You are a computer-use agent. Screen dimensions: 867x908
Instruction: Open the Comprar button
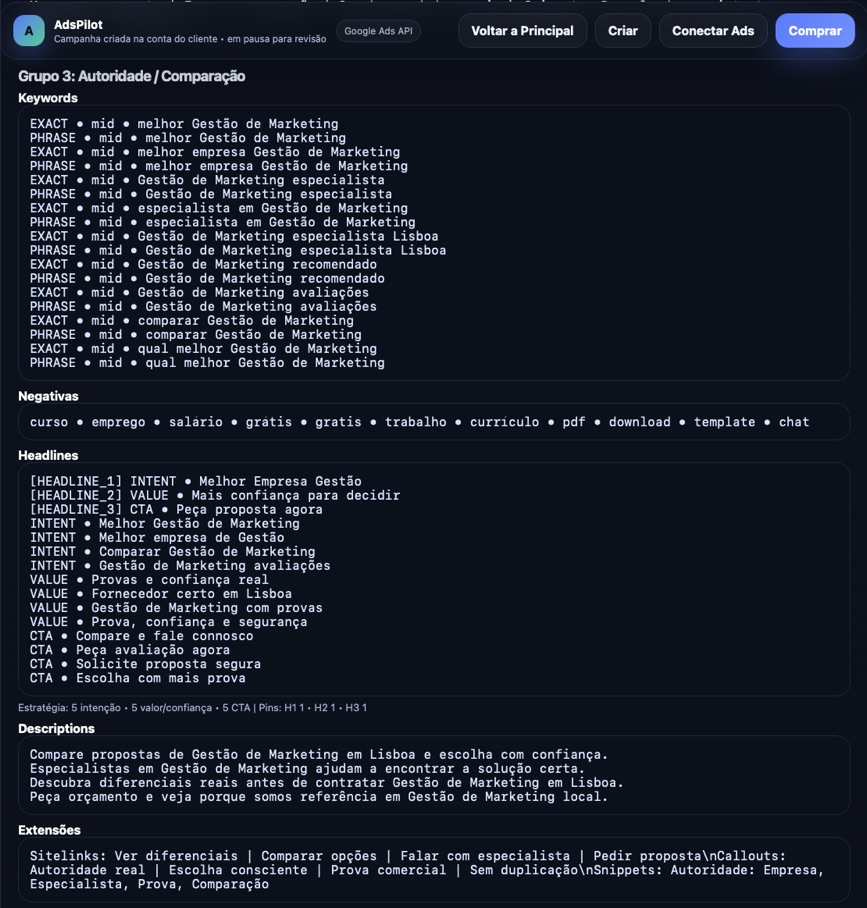click(814, 31)
